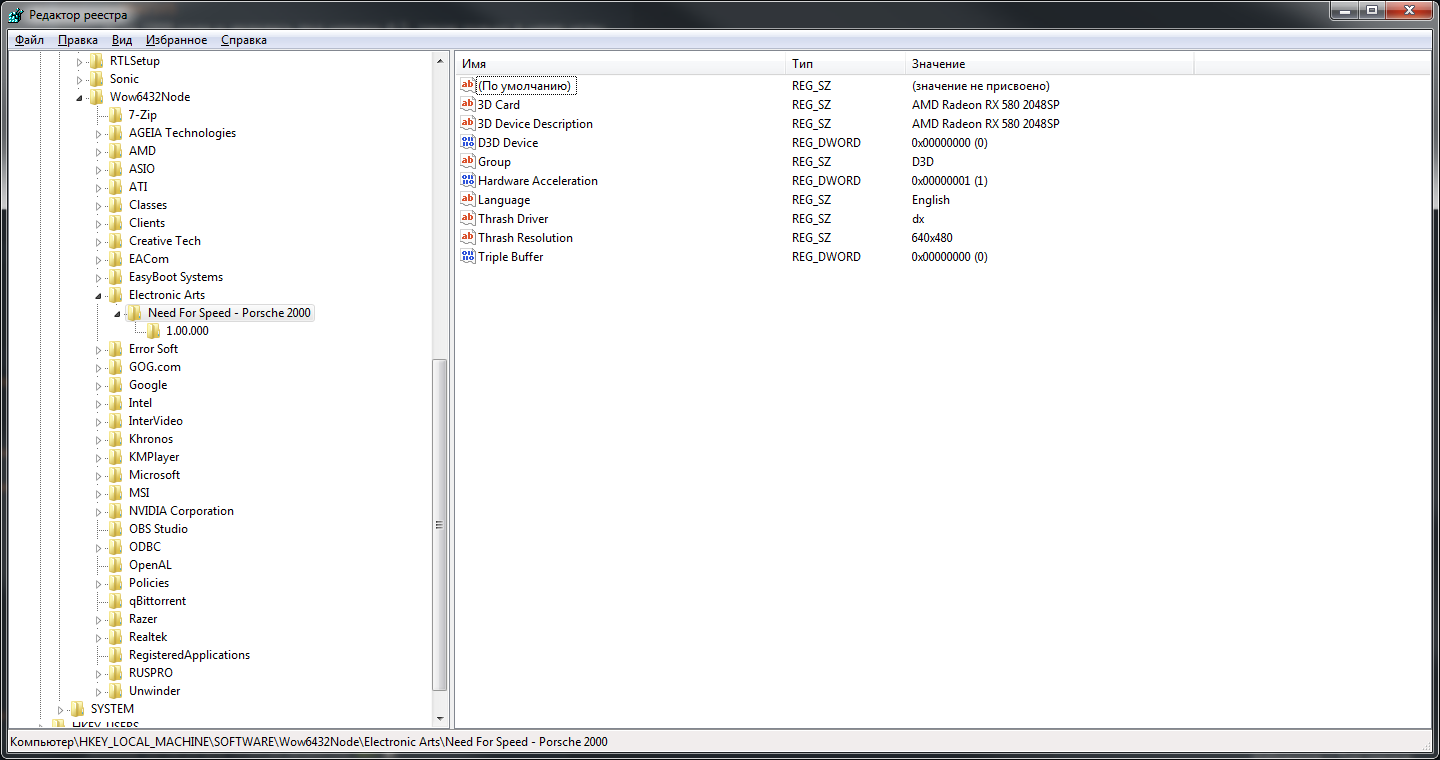
Task: Click the 1.00.000 folder icon
Action: click(154, 331)
